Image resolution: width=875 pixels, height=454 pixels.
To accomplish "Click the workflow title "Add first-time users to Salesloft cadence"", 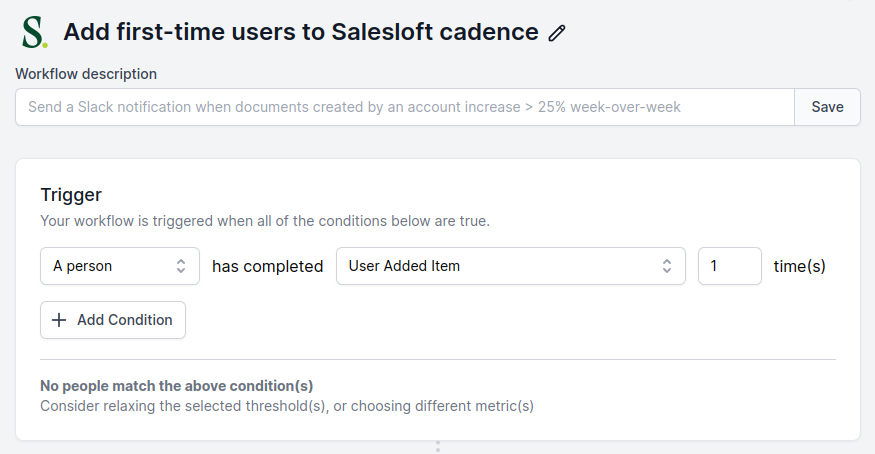I will pyautogui.click(x=301, y=32).
